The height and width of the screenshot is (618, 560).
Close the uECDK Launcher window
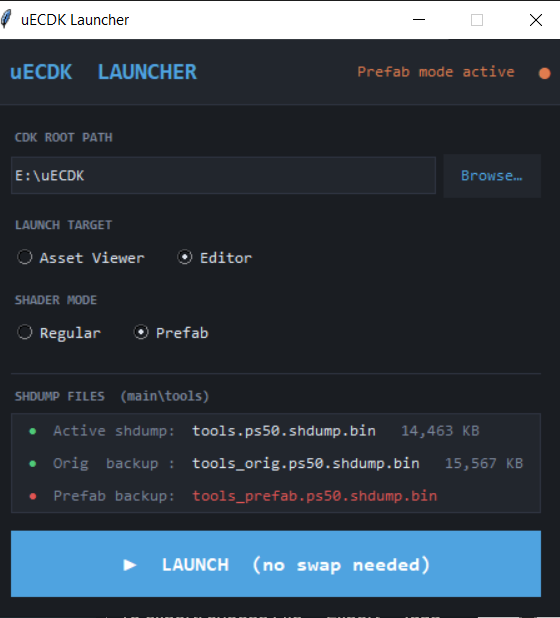pyautogui.click(x=536, y=19)
